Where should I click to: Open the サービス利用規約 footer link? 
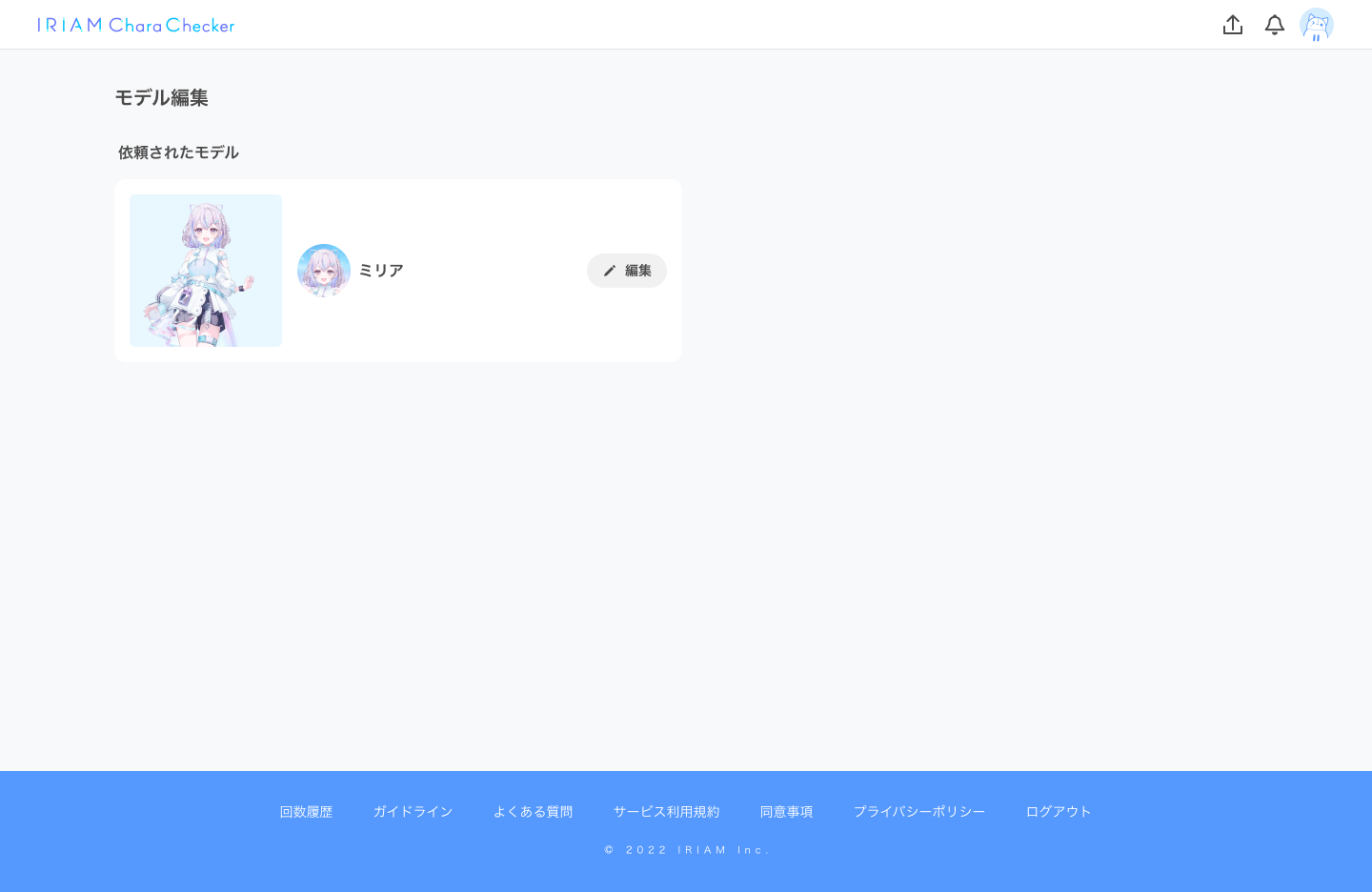[666, 812]
